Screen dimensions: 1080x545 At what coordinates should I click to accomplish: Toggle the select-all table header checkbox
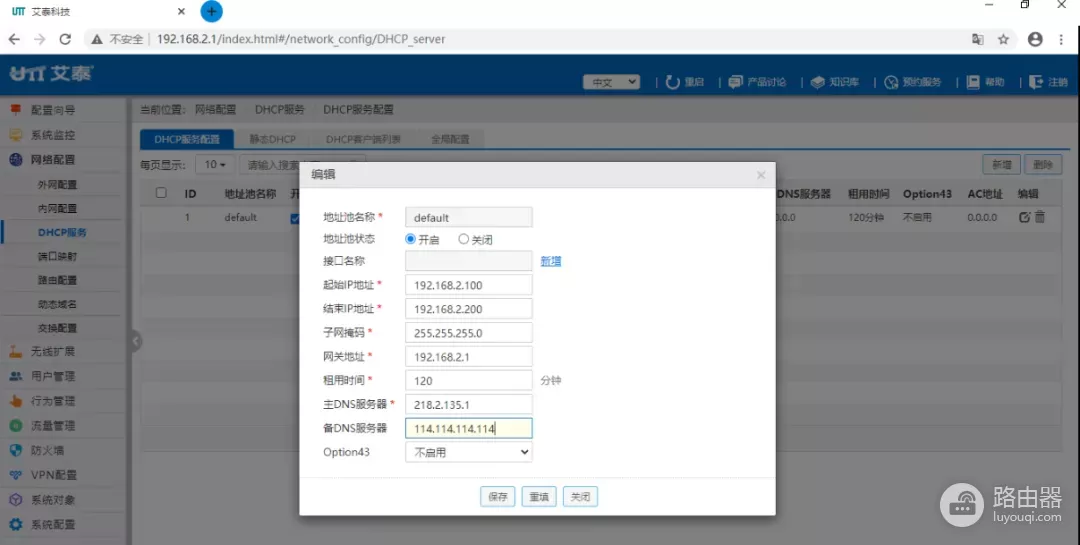(x=161, y=193)
